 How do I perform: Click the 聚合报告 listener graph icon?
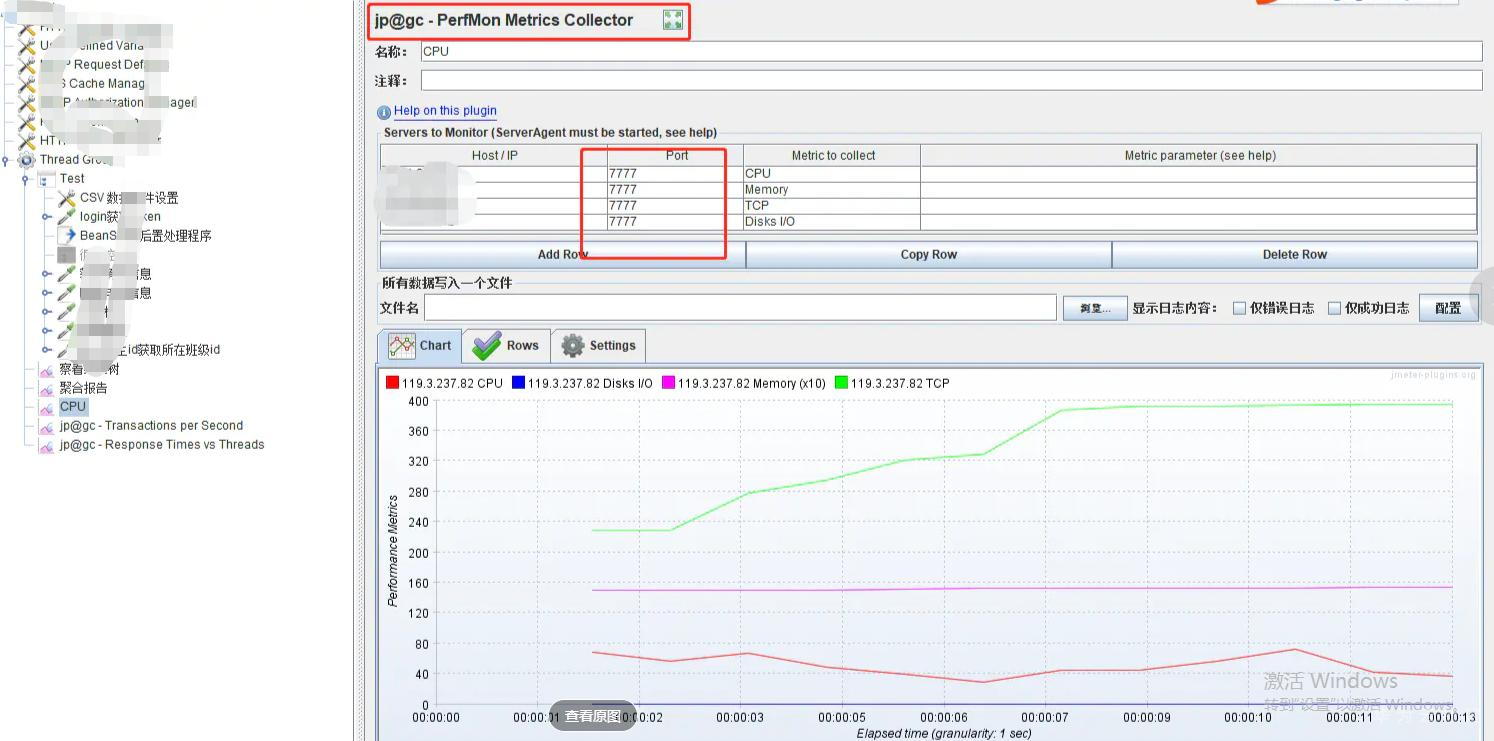[47, 388]
